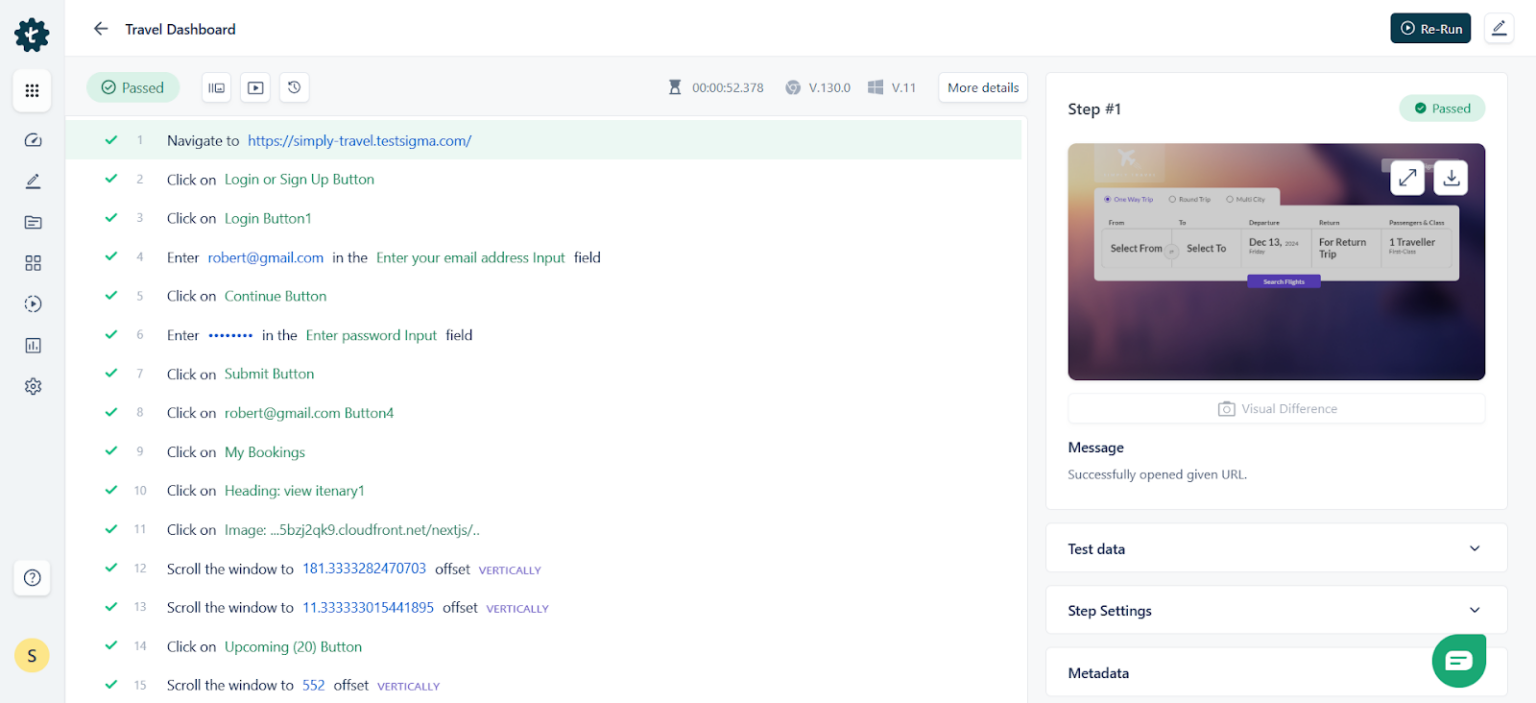Image resolution: width=1536 pixels, height=703 pixels.
Task: Open the chat support bubble
Action: coord(1459,661)
